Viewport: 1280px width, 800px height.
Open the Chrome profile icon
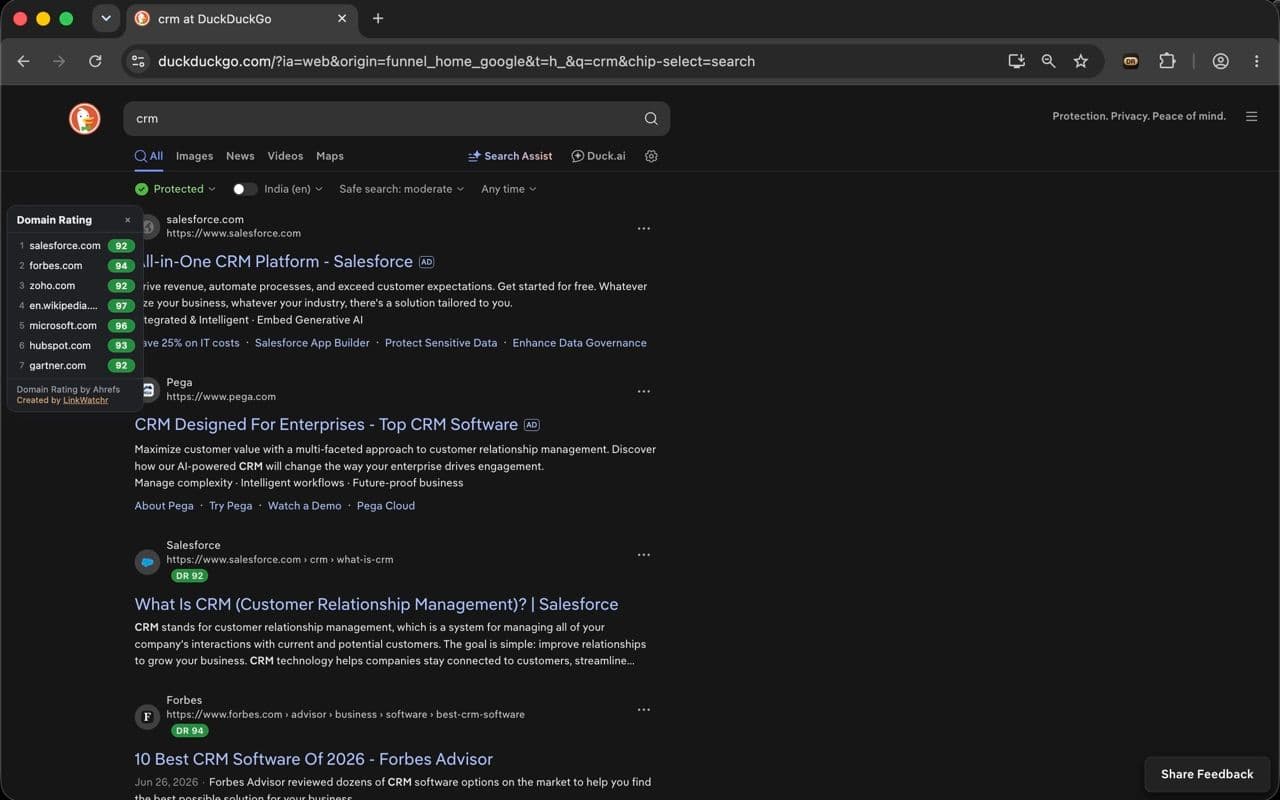(x=1220, y=61)
